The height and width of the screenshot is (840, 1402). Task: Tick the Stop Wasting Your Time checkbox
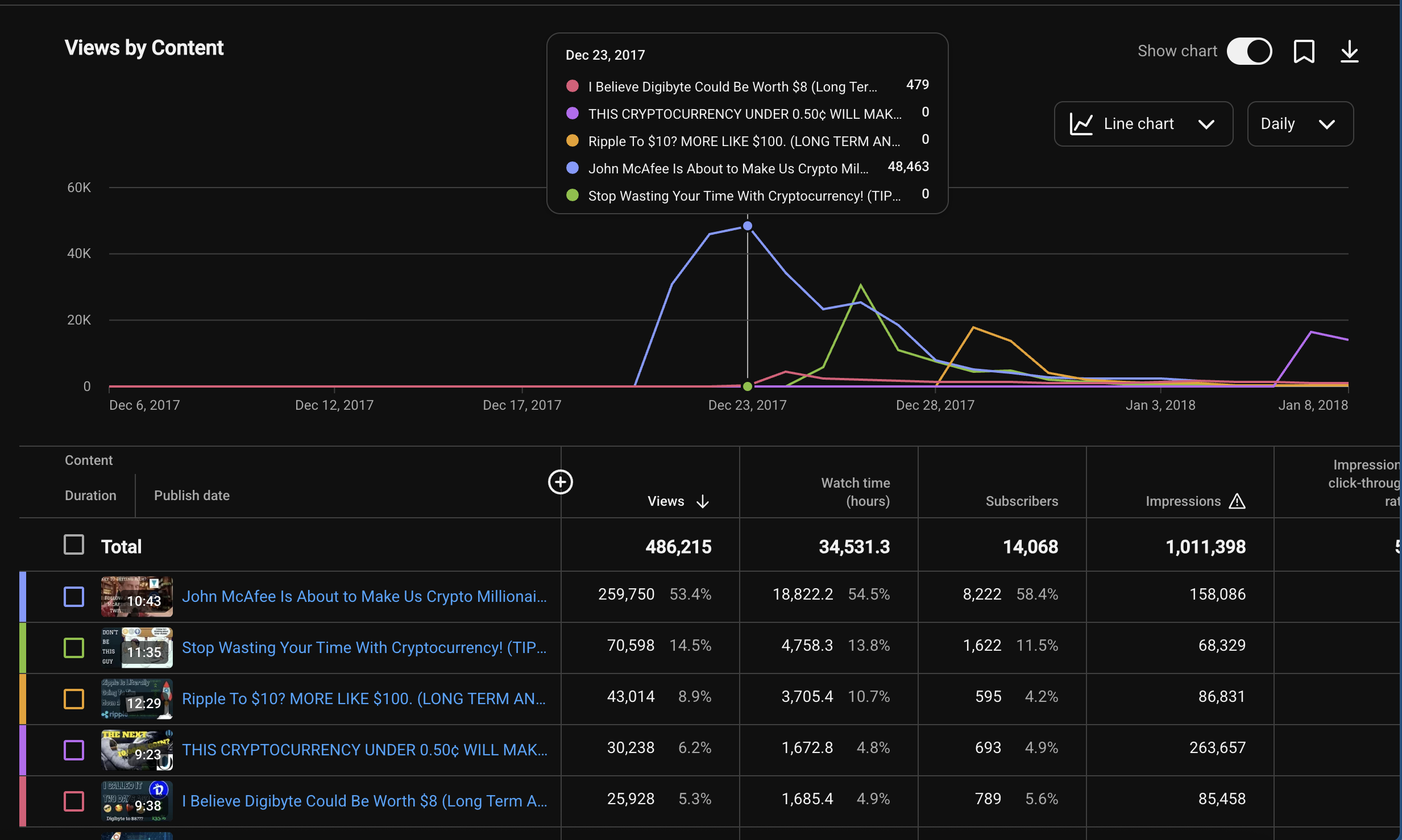(74, 648)
